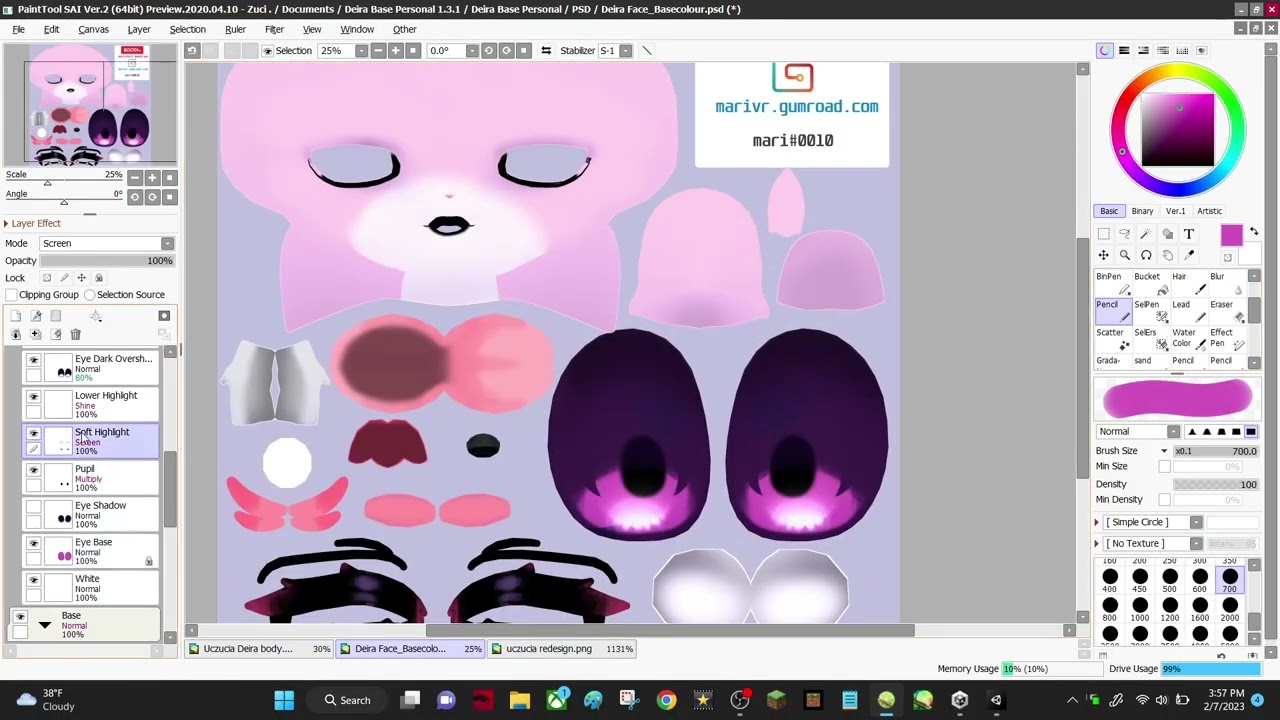Click the undo arrow in toolbar
This screenshot has width=1280, height=720.
coord(192,50)
